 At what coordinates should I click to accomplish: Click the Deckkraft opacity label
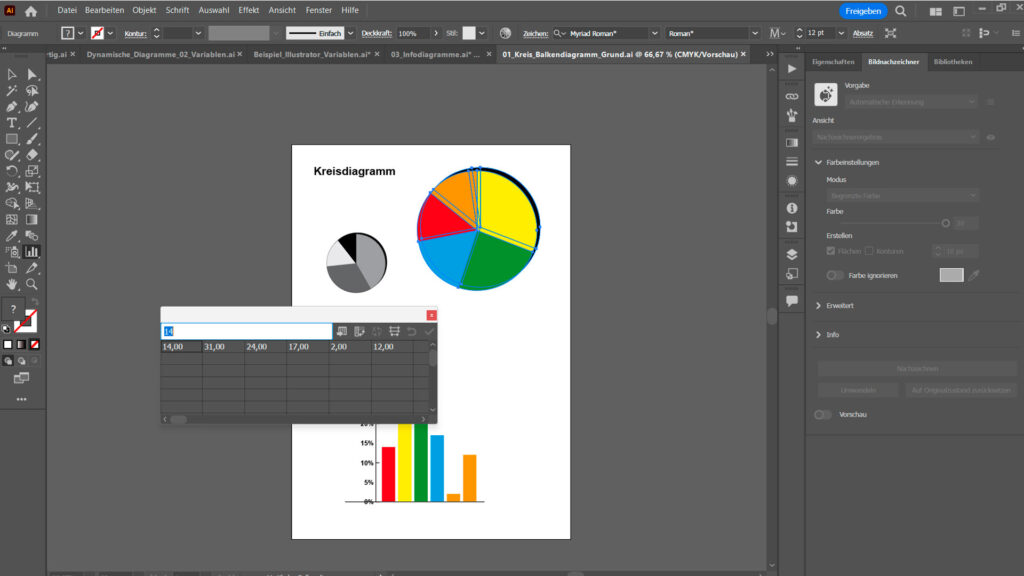376,33
